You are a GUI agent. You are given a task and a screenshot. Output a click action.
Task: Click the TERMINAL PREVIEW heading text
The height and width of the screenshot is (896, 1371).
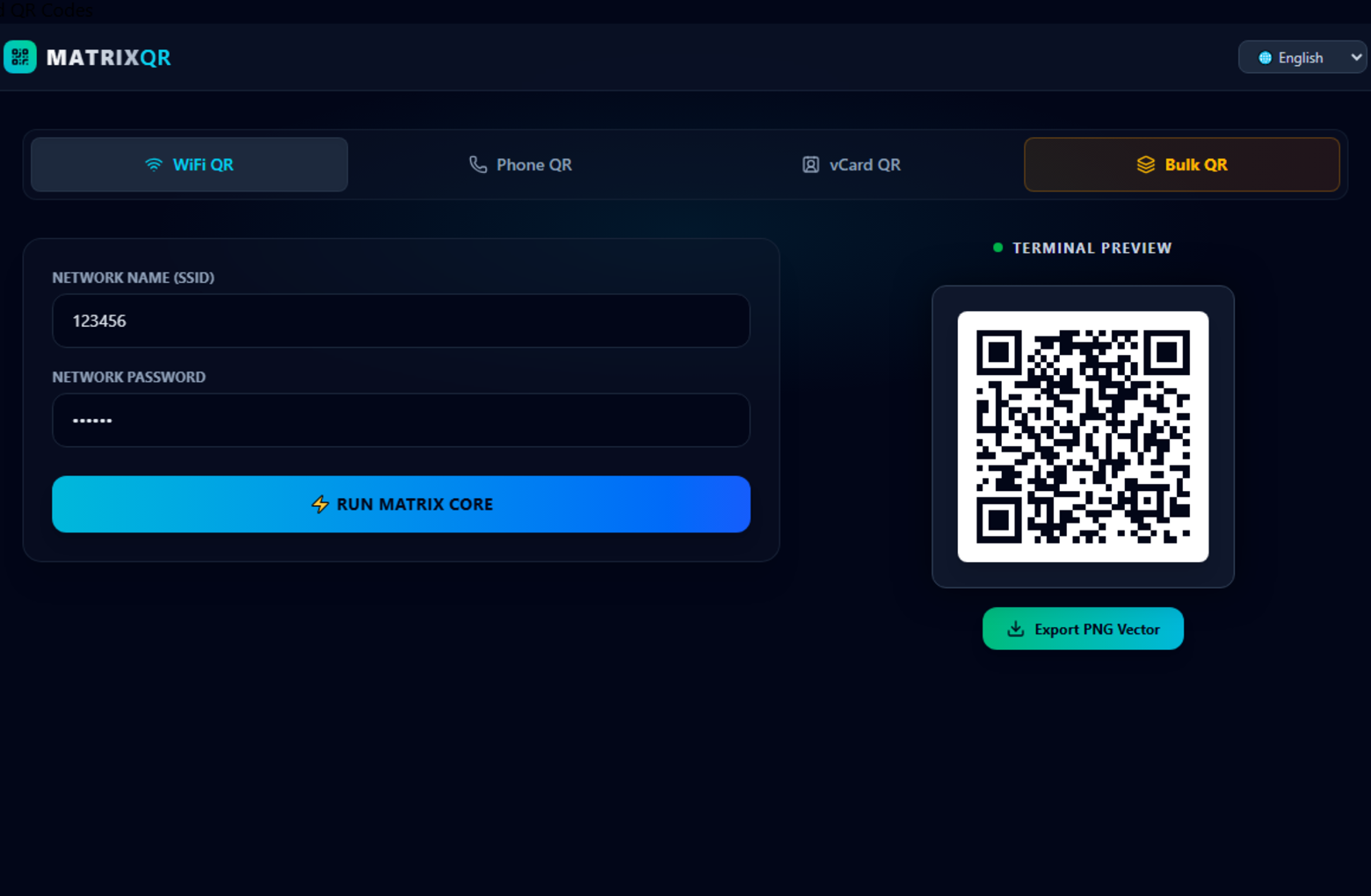click(1092, 249)
